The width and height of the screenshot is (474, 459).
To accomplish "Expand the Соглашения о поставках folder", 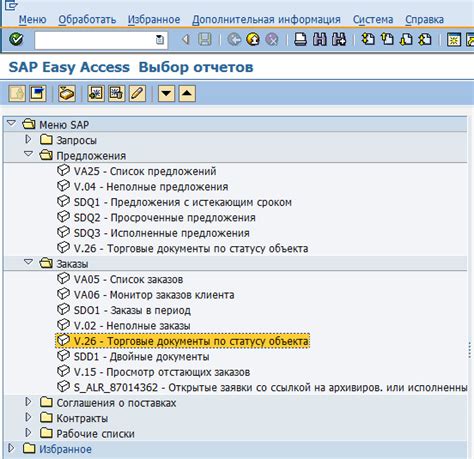I will click(x=28, y=402).
